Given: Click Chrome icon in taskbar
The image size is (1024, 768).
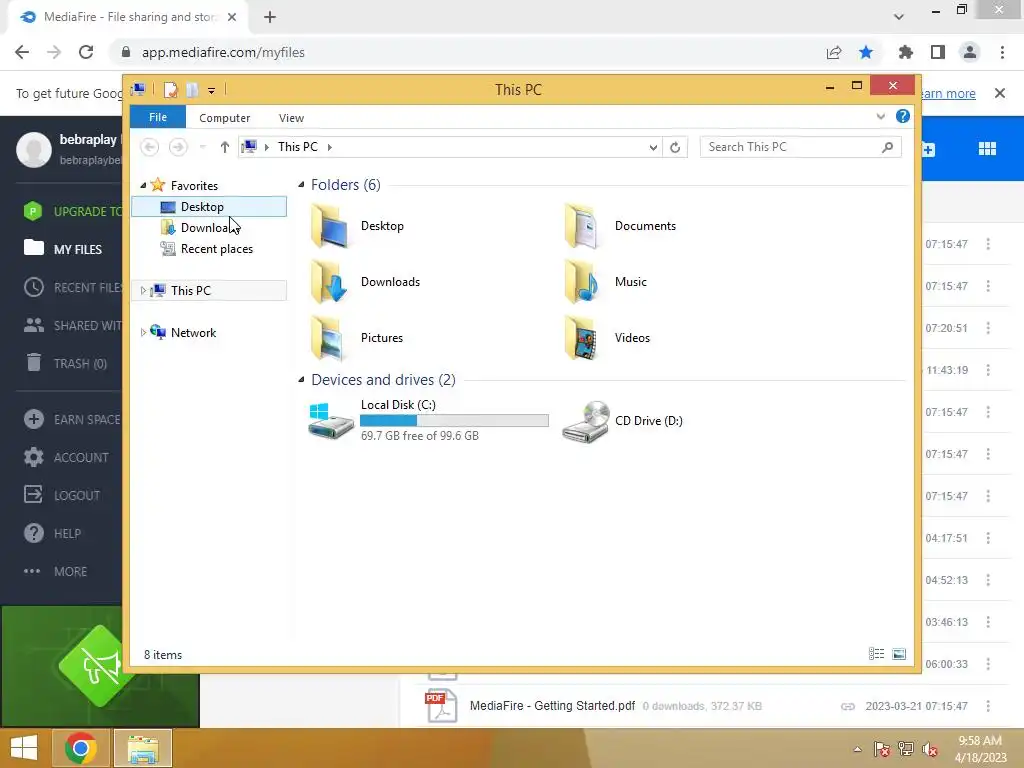Looking at the screenshot, I should tap(81, 748).
